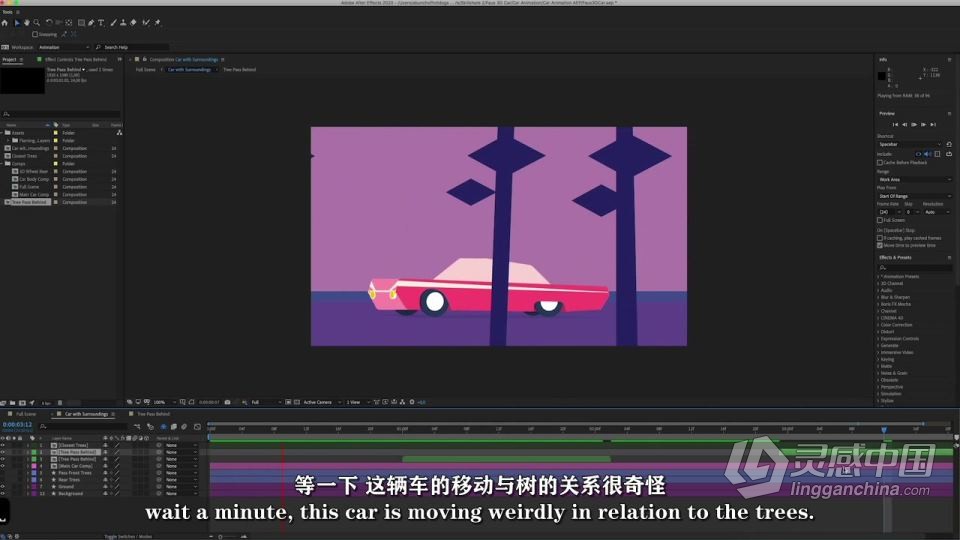Open the viewer resolution Full dropdown

tap(266, 402)
